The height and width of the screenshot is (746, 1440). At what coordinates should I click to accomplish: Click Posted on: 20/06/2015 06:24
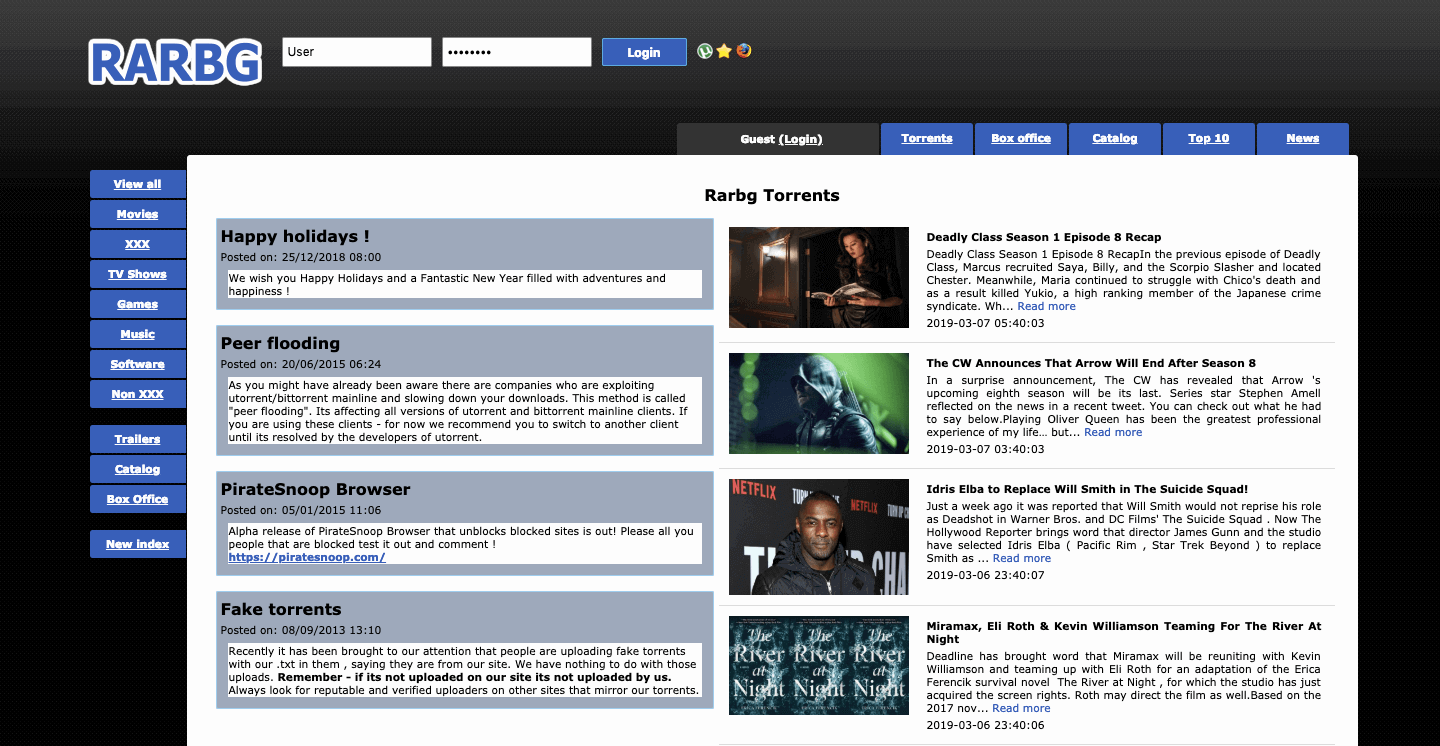point(301,364)
